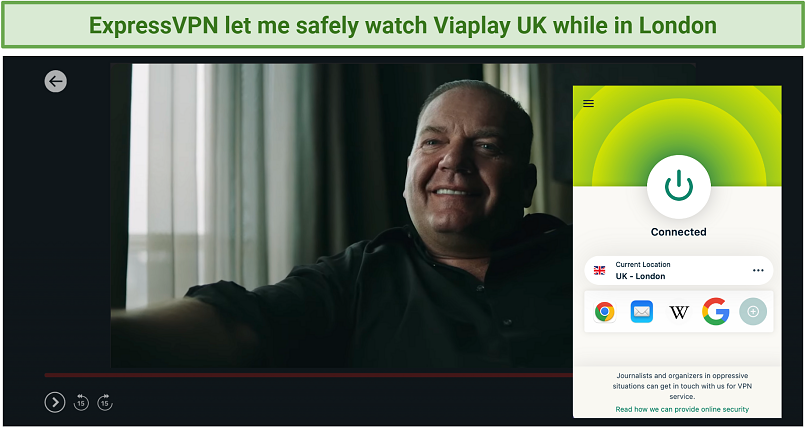Image resolution: width=806 pixels, height=428 pixels.
Task: Launch the Chrome shortcut
Action: (604, 312)
